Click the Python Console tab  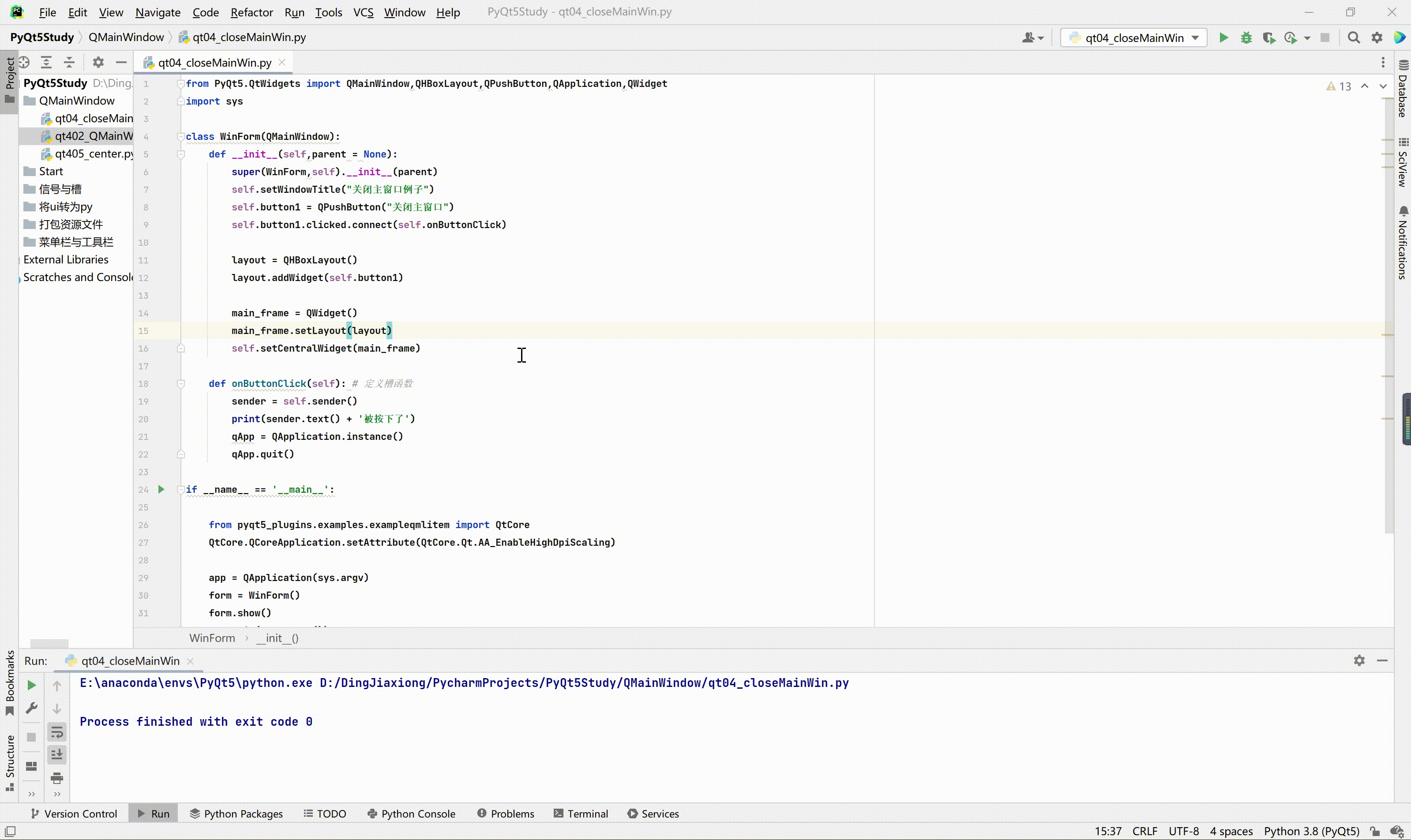tap(418, 813)
